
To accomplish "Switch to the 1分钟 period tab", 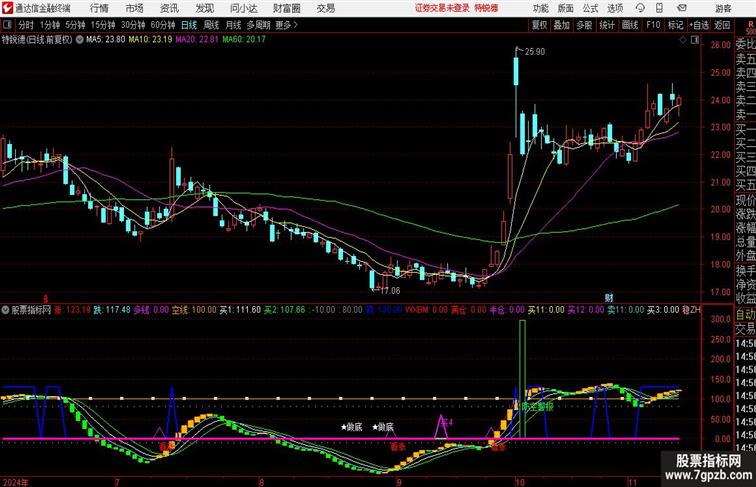I will point(50,25).
